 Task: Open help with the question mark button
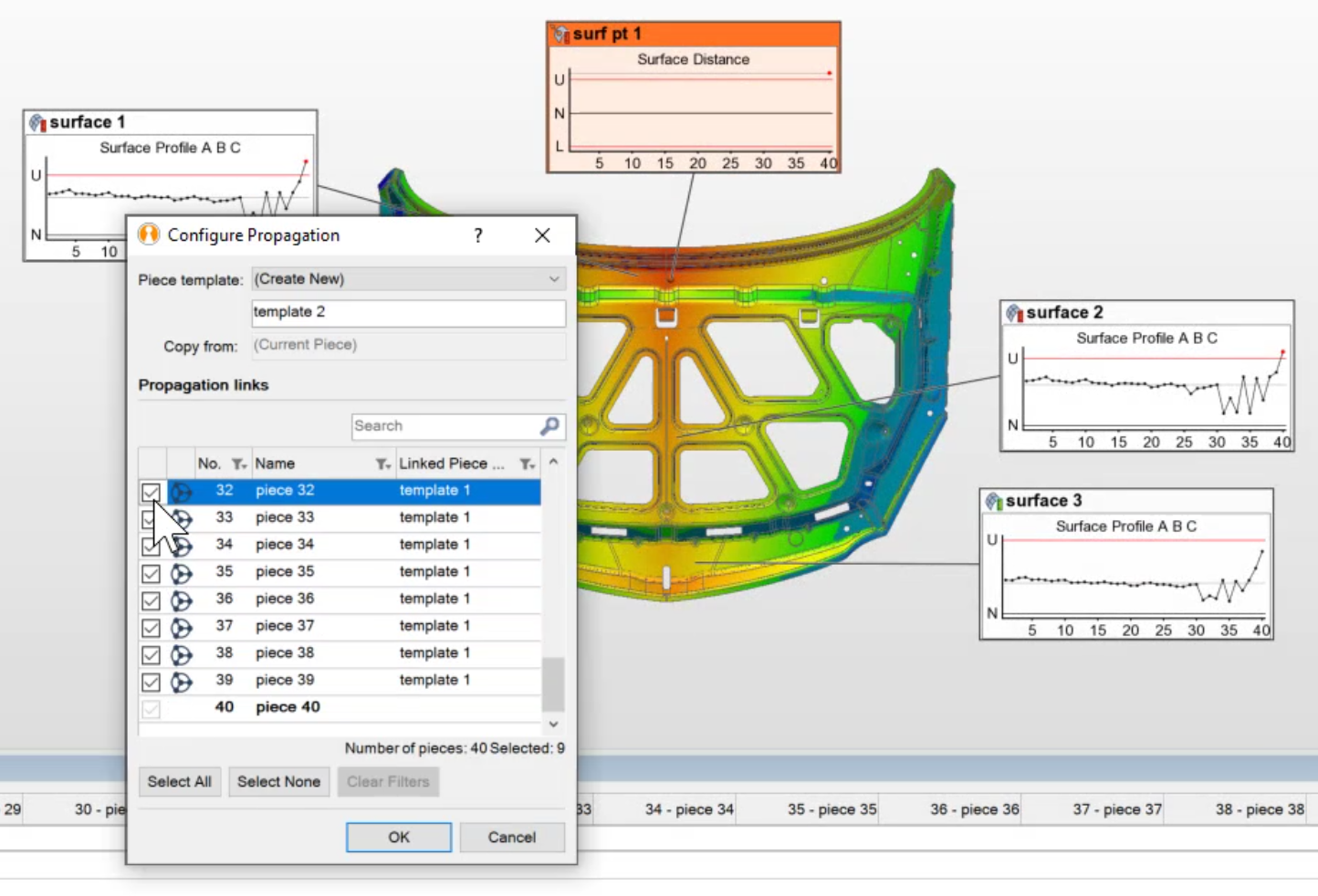pos(478,235)
